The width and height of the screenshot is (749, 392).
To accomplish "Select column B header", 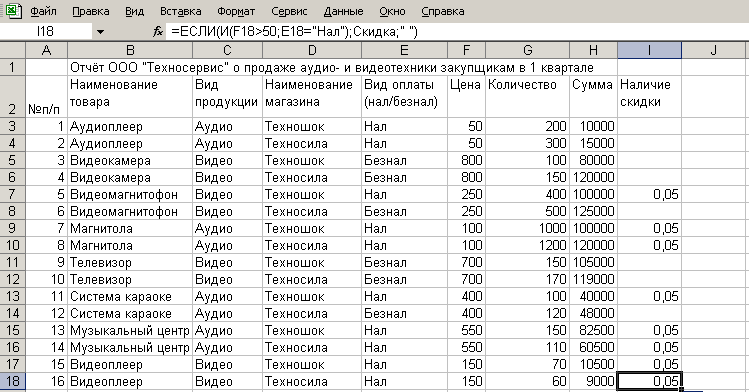I will (x=130, y=50).
